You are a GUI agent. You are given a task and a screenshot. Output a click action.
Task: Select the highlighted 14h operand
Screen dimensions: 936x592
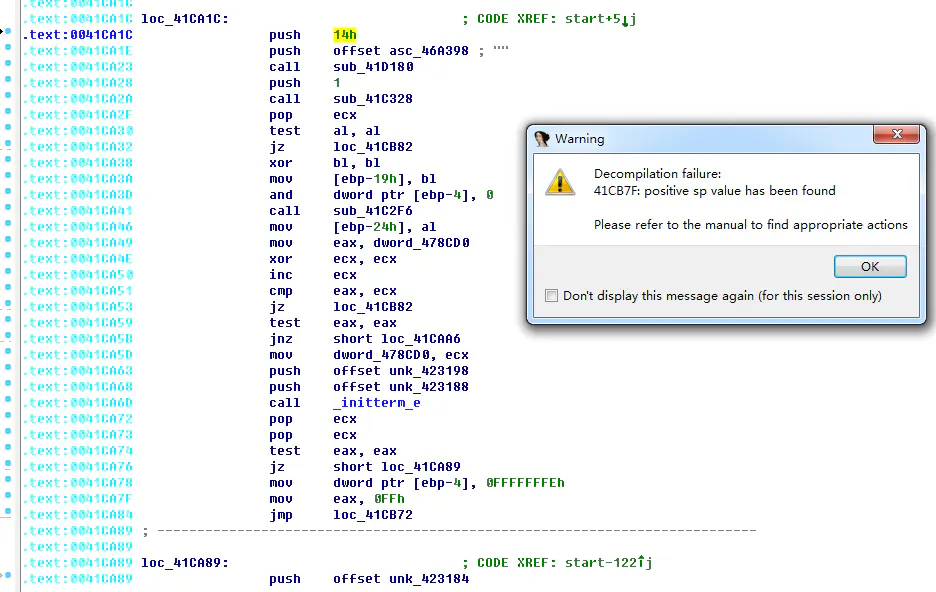[x=345, y=34]
